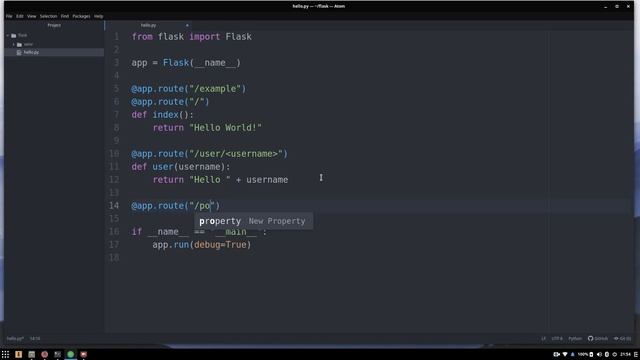Place cursor on 'from flask import Flask' line

191,37
